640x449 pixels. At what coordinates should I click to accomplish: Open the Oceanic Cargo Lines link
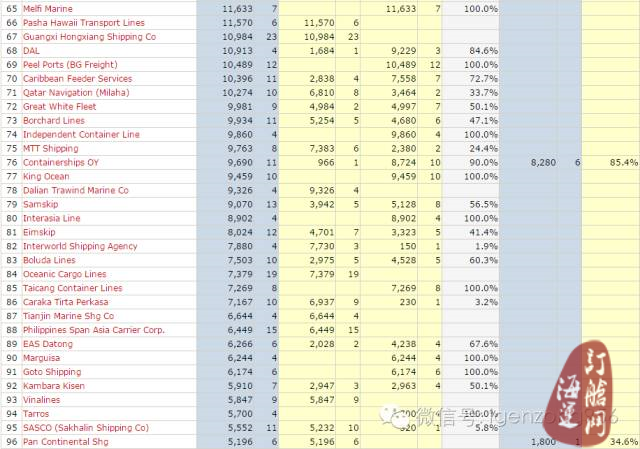(64, 274)
